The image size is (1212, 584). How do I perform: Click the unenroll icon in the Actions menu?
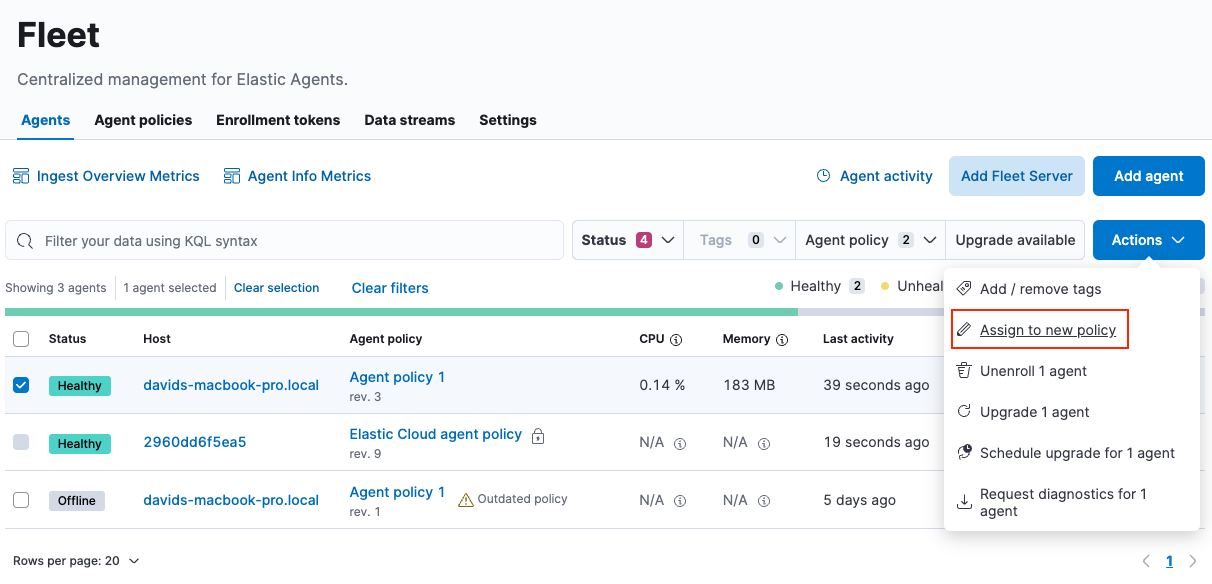point(963,370)
